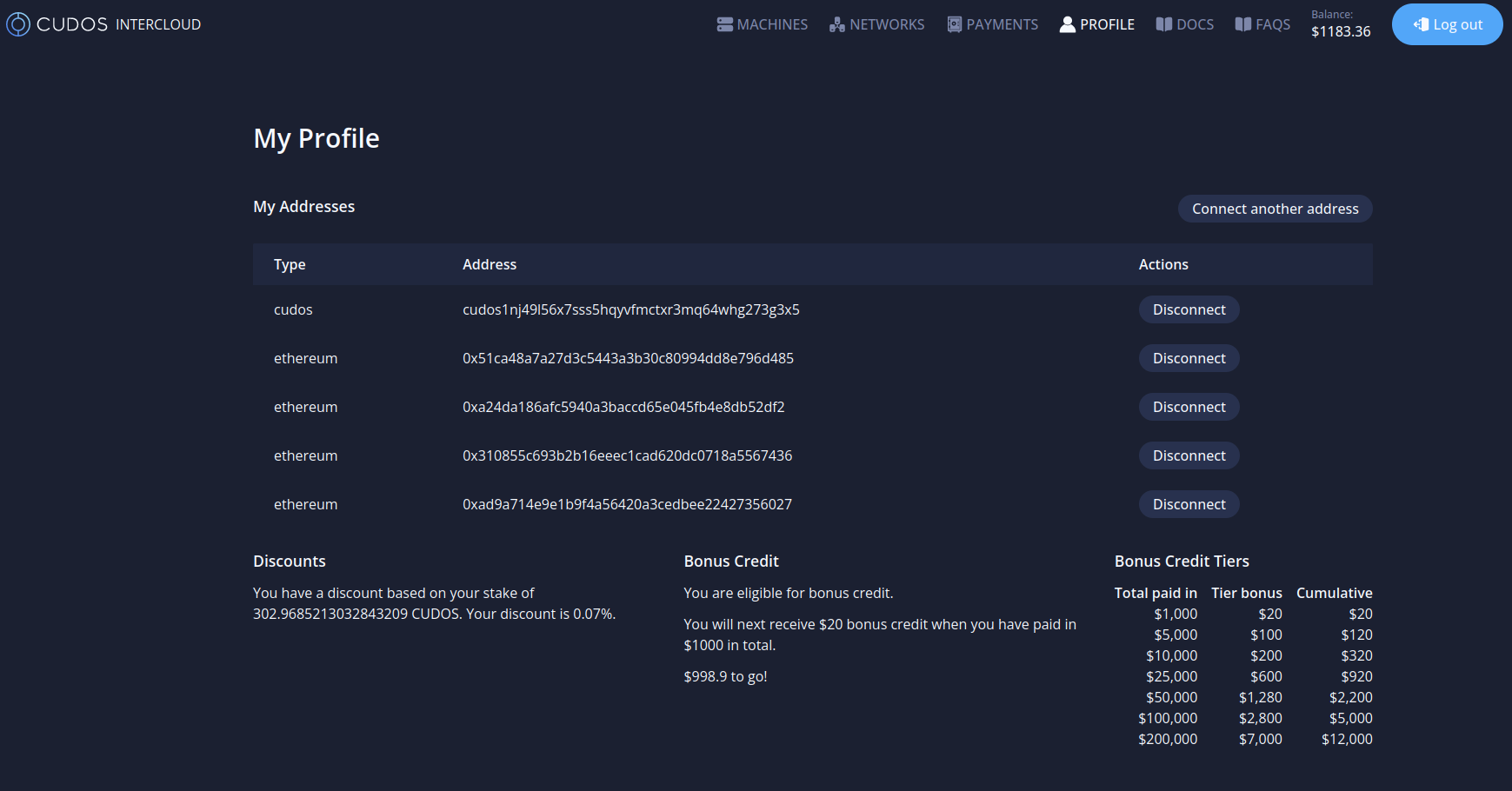Click the book icon beside FAQS

(1243, 24)
